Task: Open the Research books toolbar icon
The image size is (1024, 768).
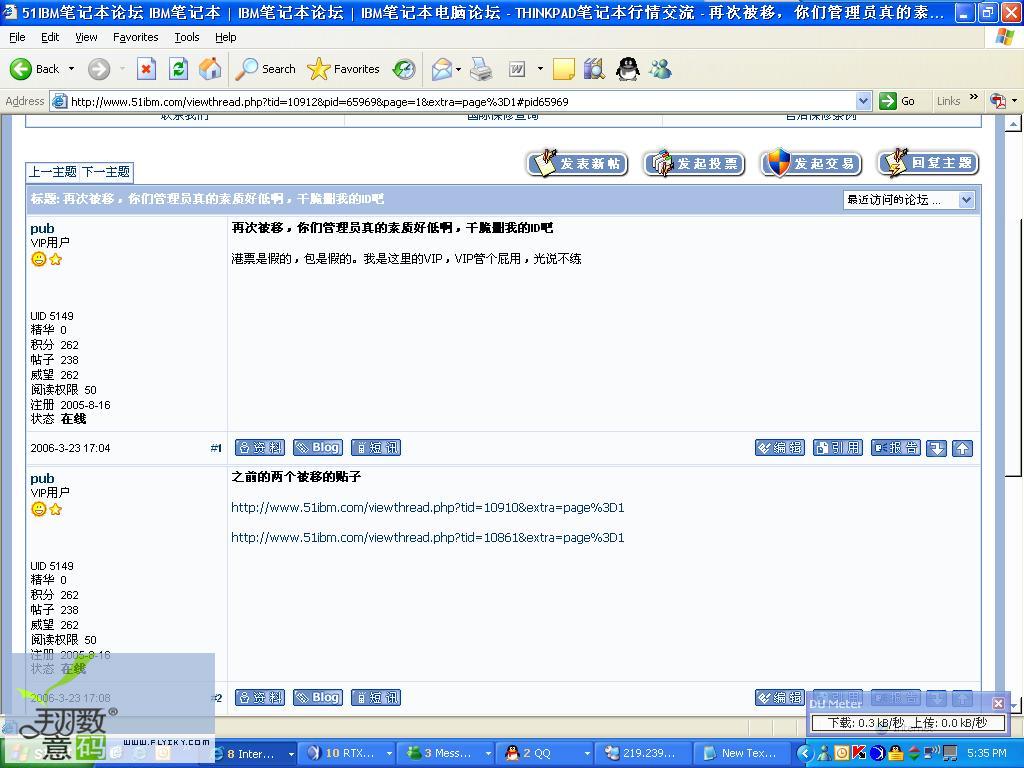Action: pos(594,69)
